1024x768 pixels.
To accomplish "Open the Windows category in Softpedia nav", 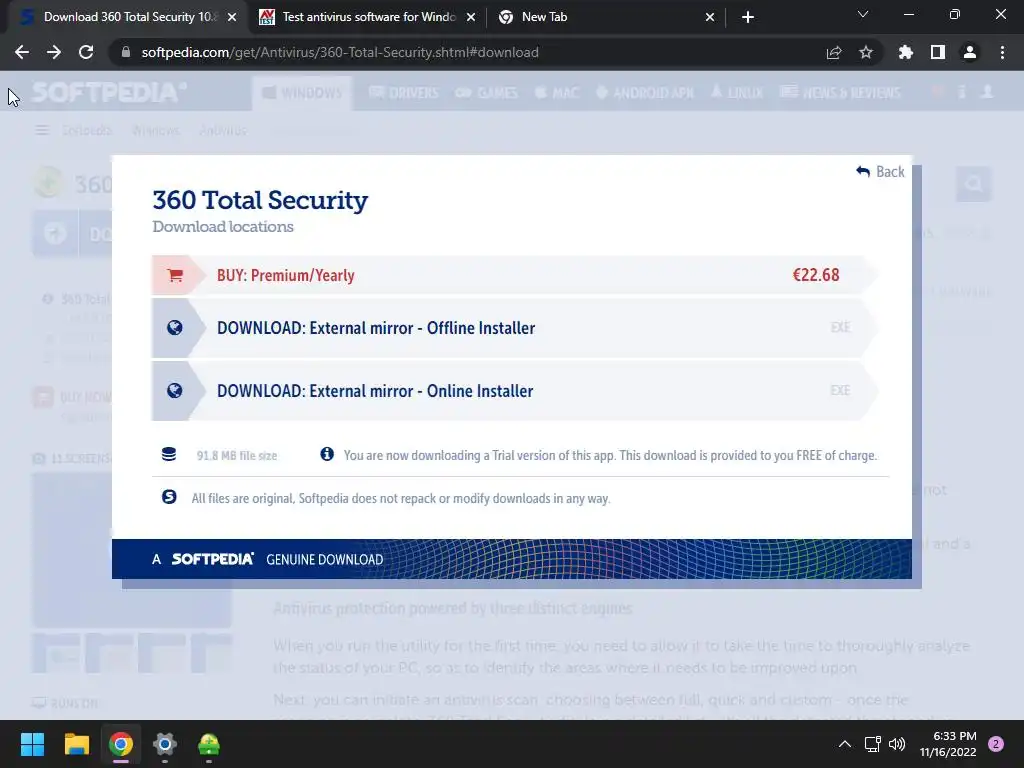I will coord(302,93).
